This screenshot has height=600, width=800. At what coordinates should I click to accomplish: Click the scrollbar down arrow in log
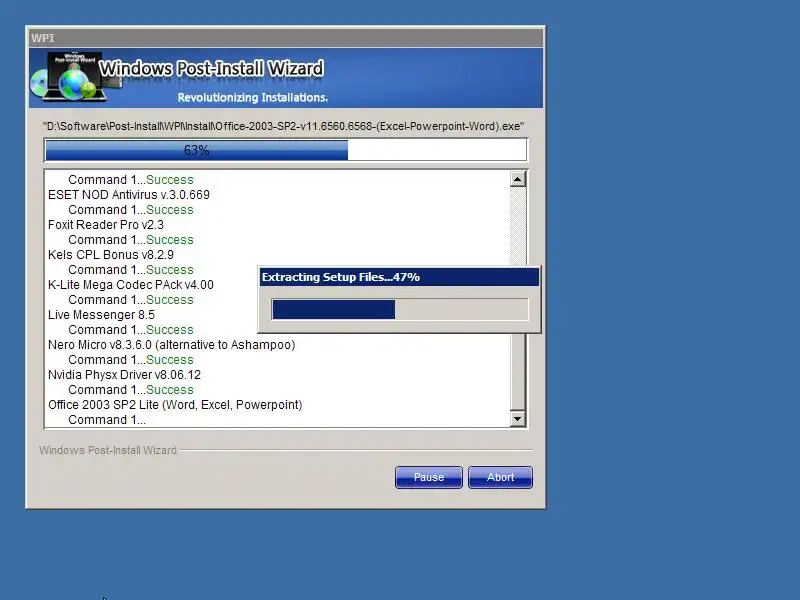[517, 419]
